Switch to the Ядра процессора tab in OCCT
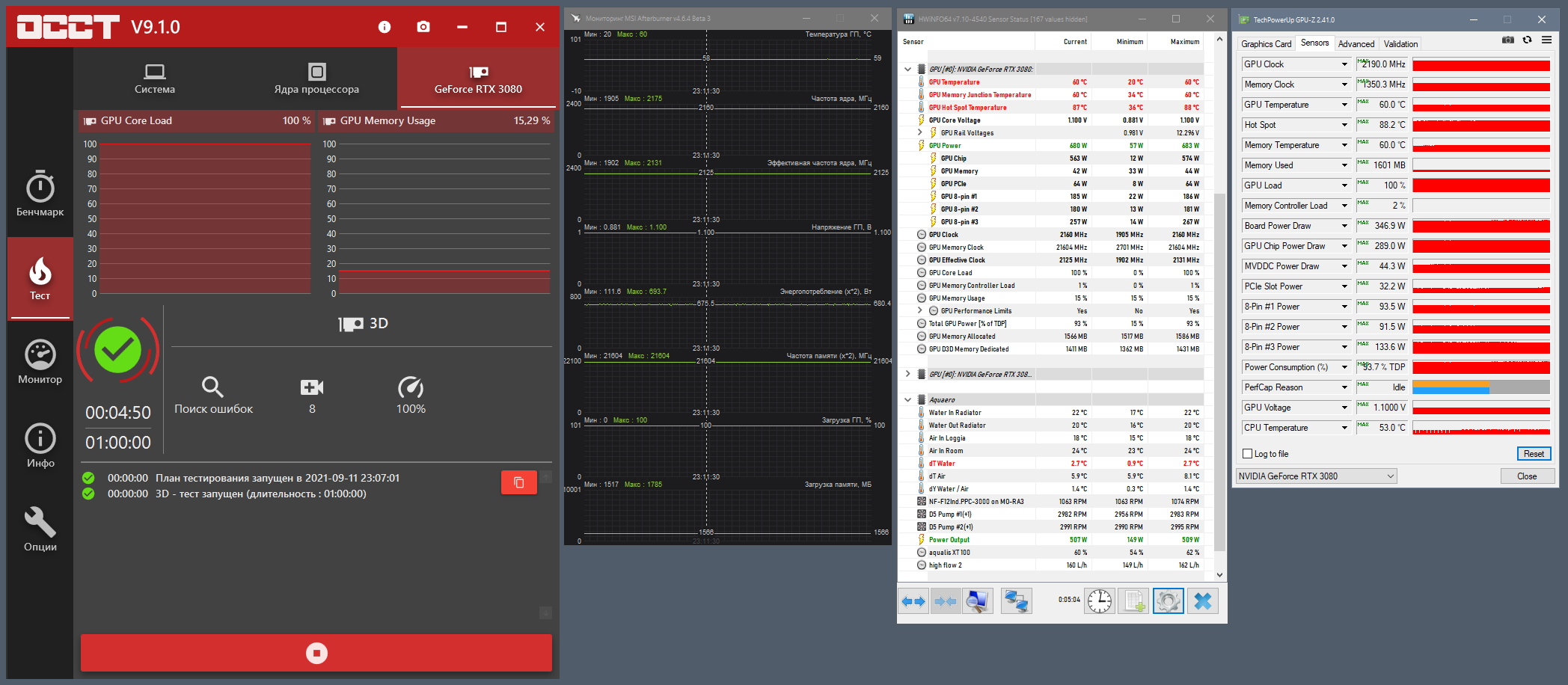This screenshot has height=685, width=1568. 316,79
